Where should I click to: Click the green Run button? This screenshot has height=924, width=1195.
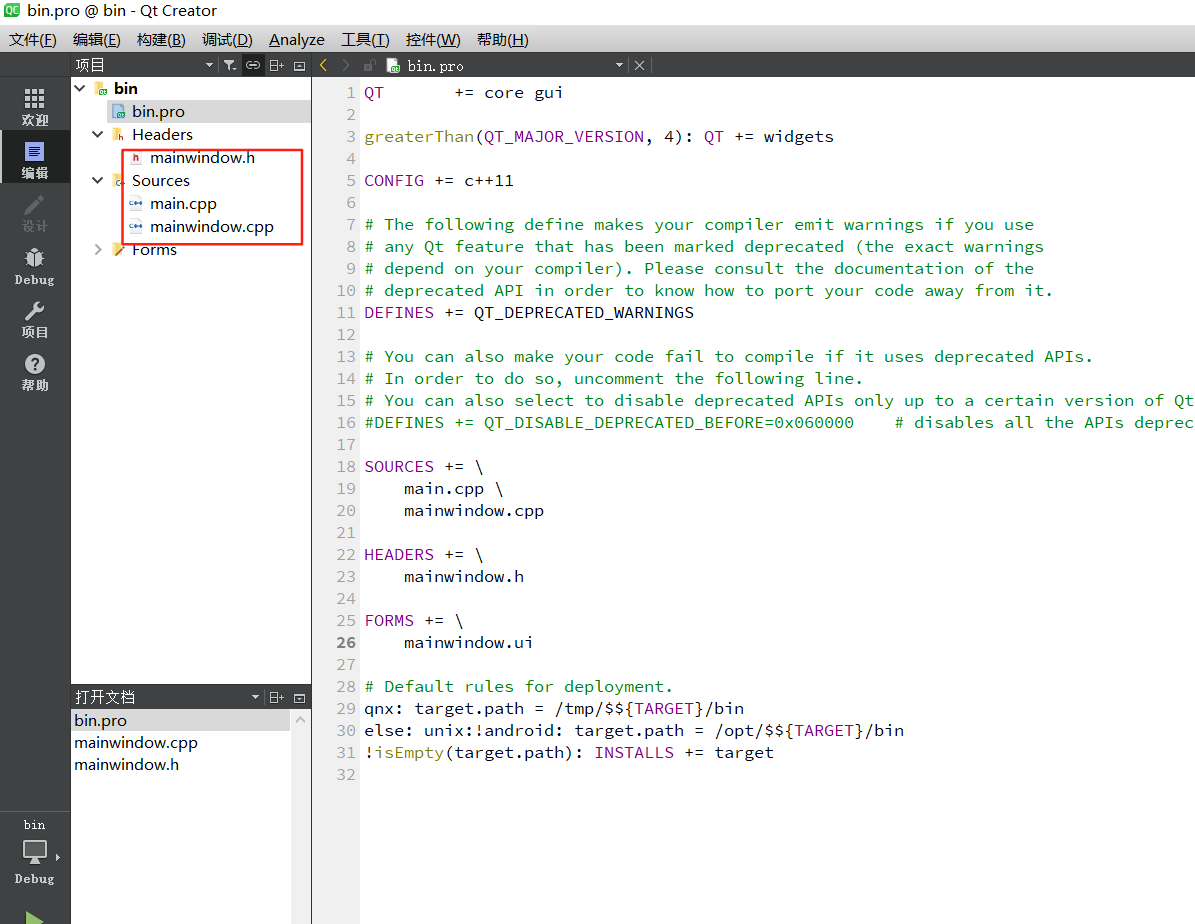click(x=34, y=916)
